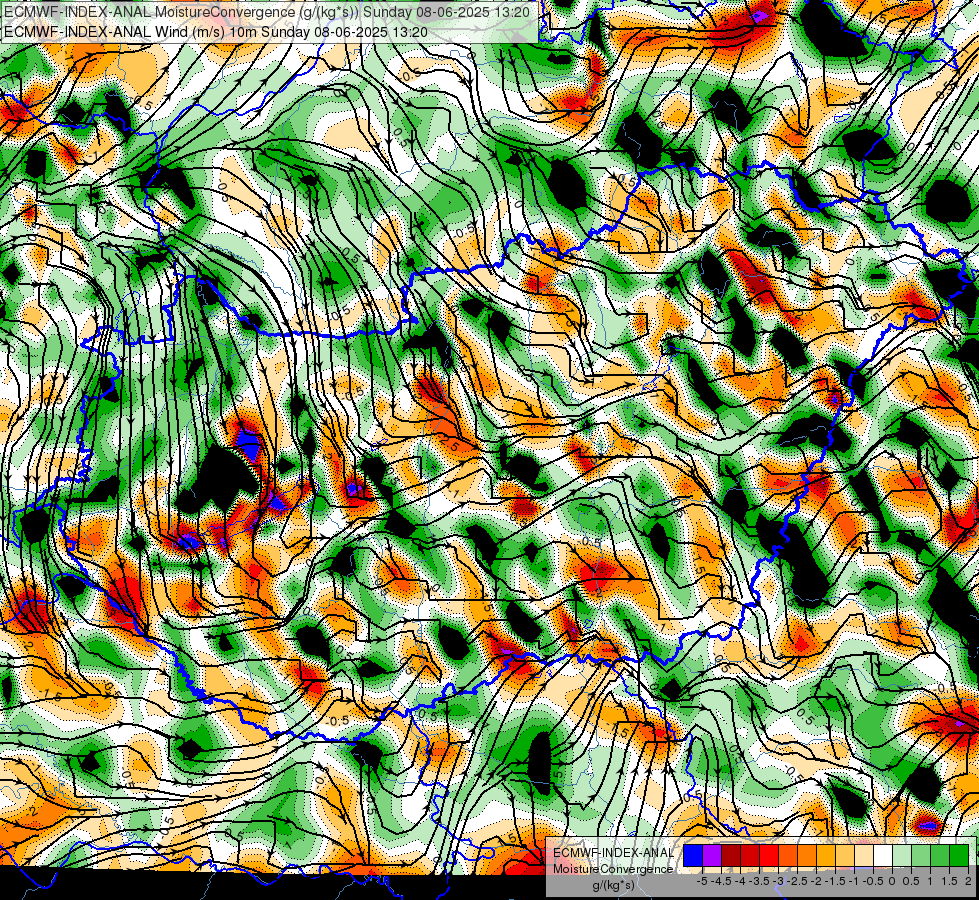Click the blue legend swatch below -5
Viewport: 979px width, 900px height.
(693, 855)
